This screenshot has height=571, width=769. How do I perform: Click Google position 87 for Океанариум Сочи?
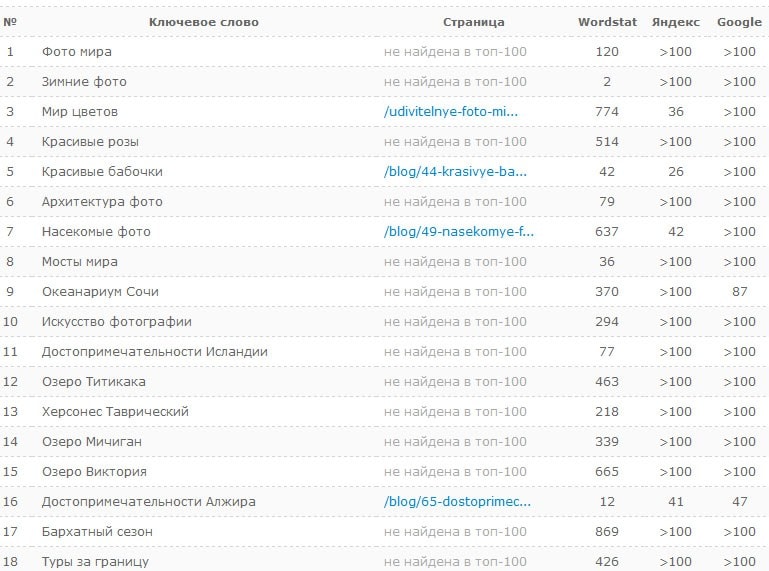739,292
